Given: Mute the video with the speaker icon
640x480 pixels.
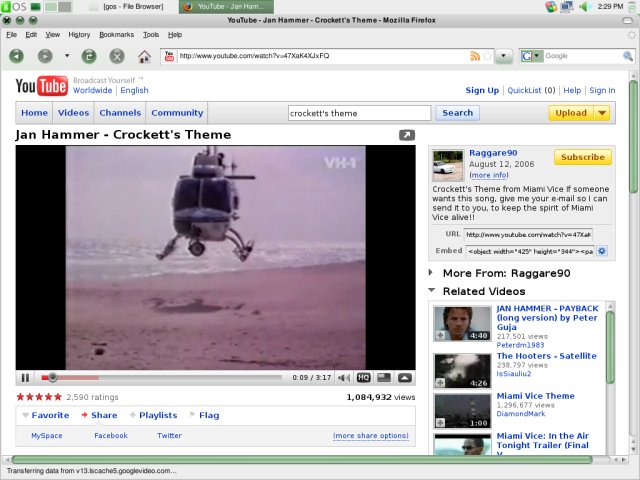Looking at the screenshot, I should (344, 378).
